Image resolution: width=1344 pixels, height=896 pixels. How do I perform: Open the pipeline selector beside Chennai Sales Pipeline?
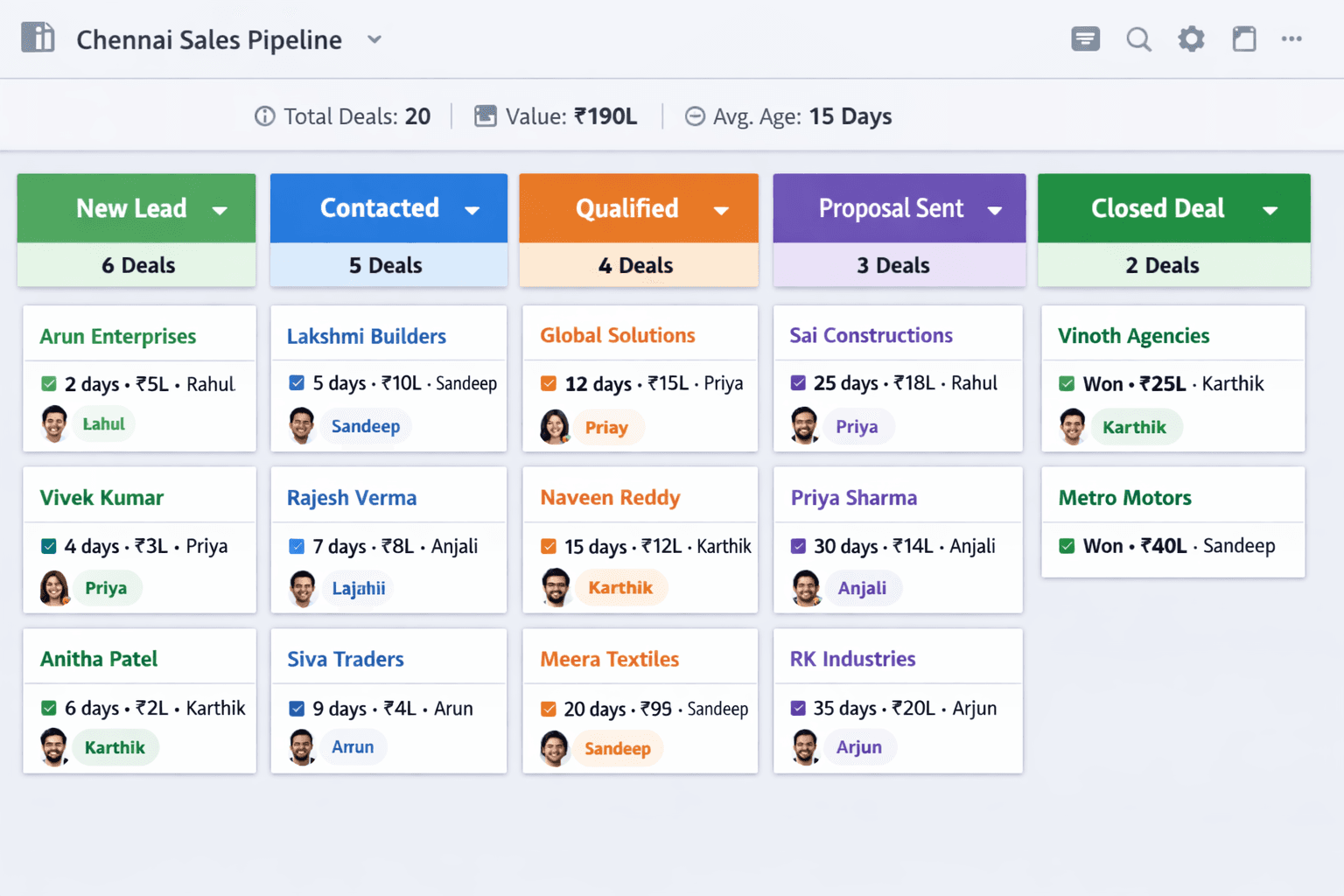(374, 39)
